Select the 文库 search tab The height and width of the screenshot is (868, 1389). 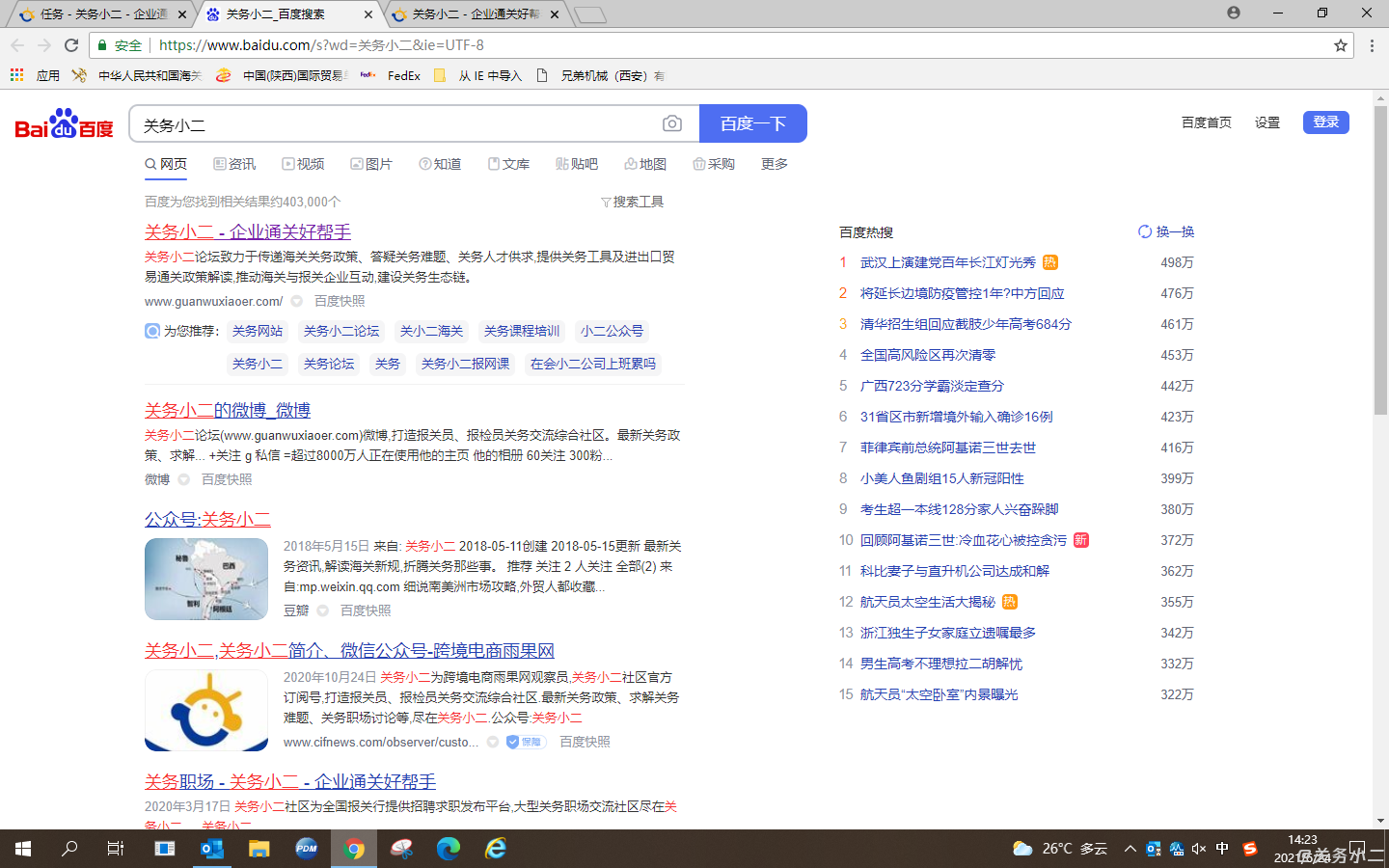coord(508,164)
